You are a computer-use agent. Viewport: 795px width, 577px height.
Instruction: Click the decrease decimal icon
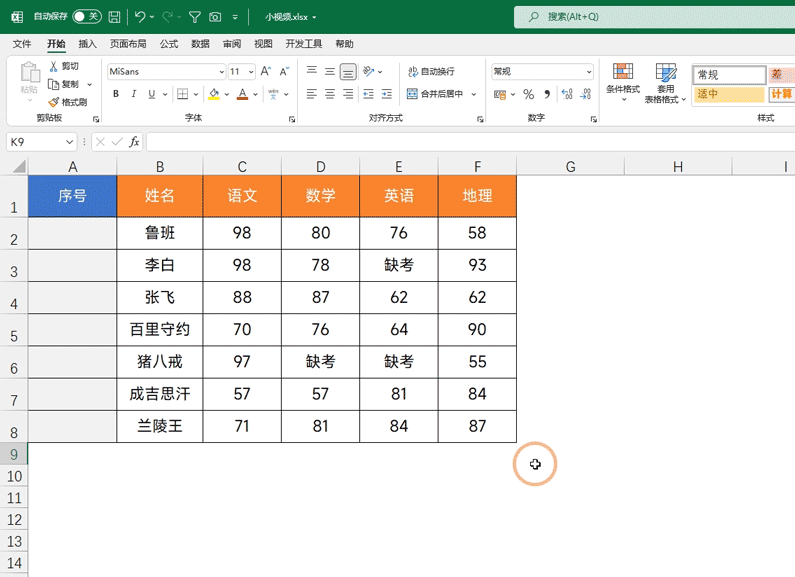coord(586,94)
